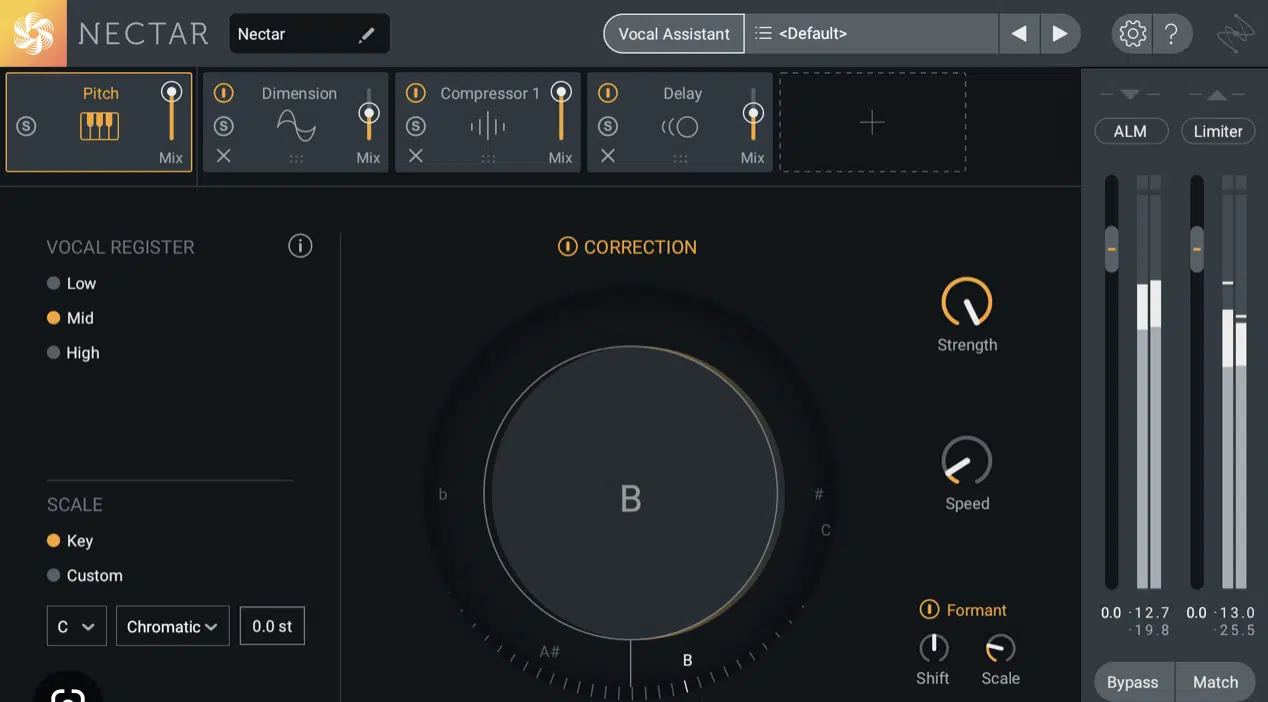Viewport: 1268px width, 702px height.
Task: Click the Compressor 1 Mix slider
Action: coord(561,113)
